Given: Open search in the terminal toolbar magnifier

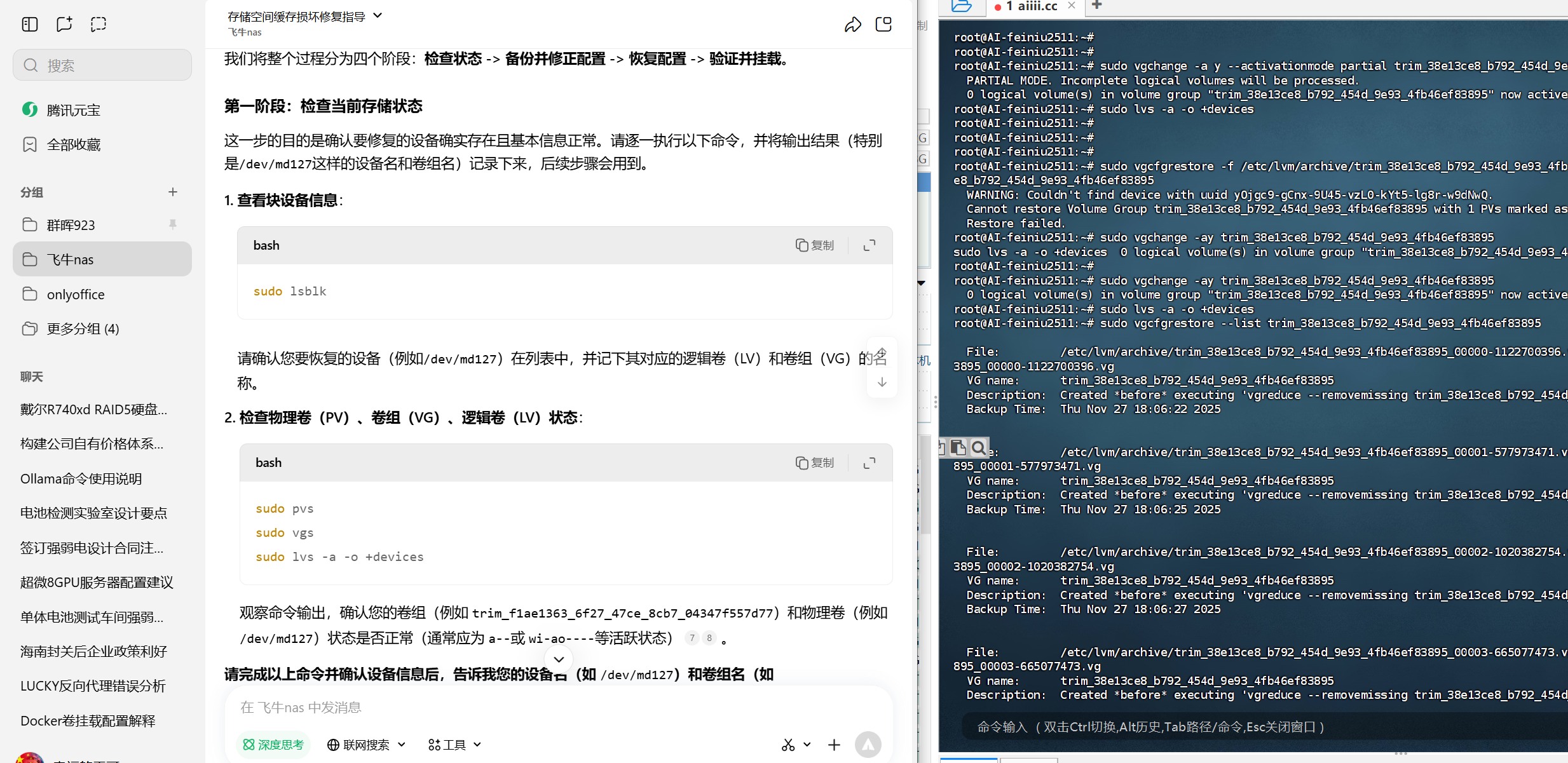Looking at the screenshot, I should (979, 447).
